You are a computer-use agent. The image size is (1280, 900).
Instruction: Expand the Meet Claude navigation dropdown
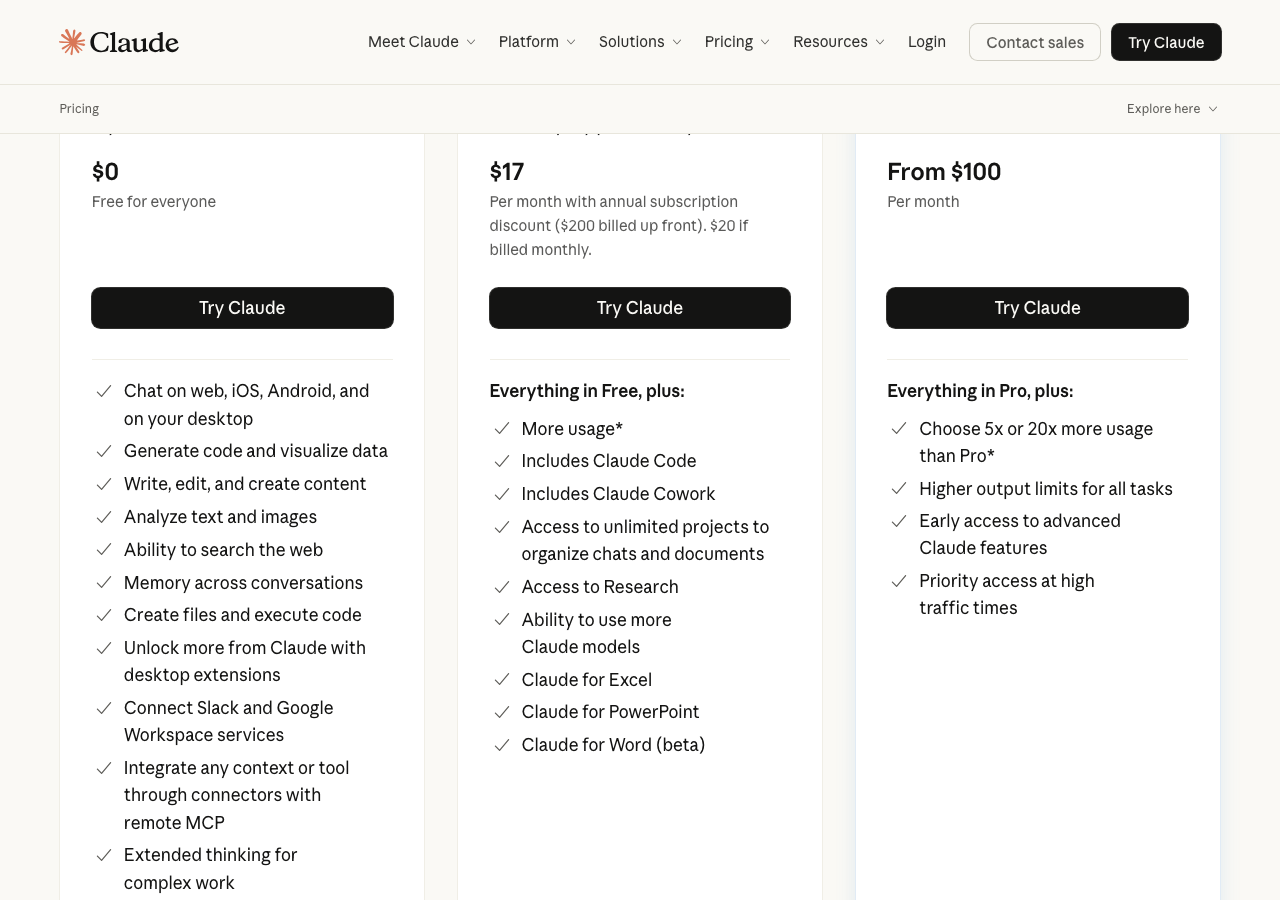pos(421,42)
